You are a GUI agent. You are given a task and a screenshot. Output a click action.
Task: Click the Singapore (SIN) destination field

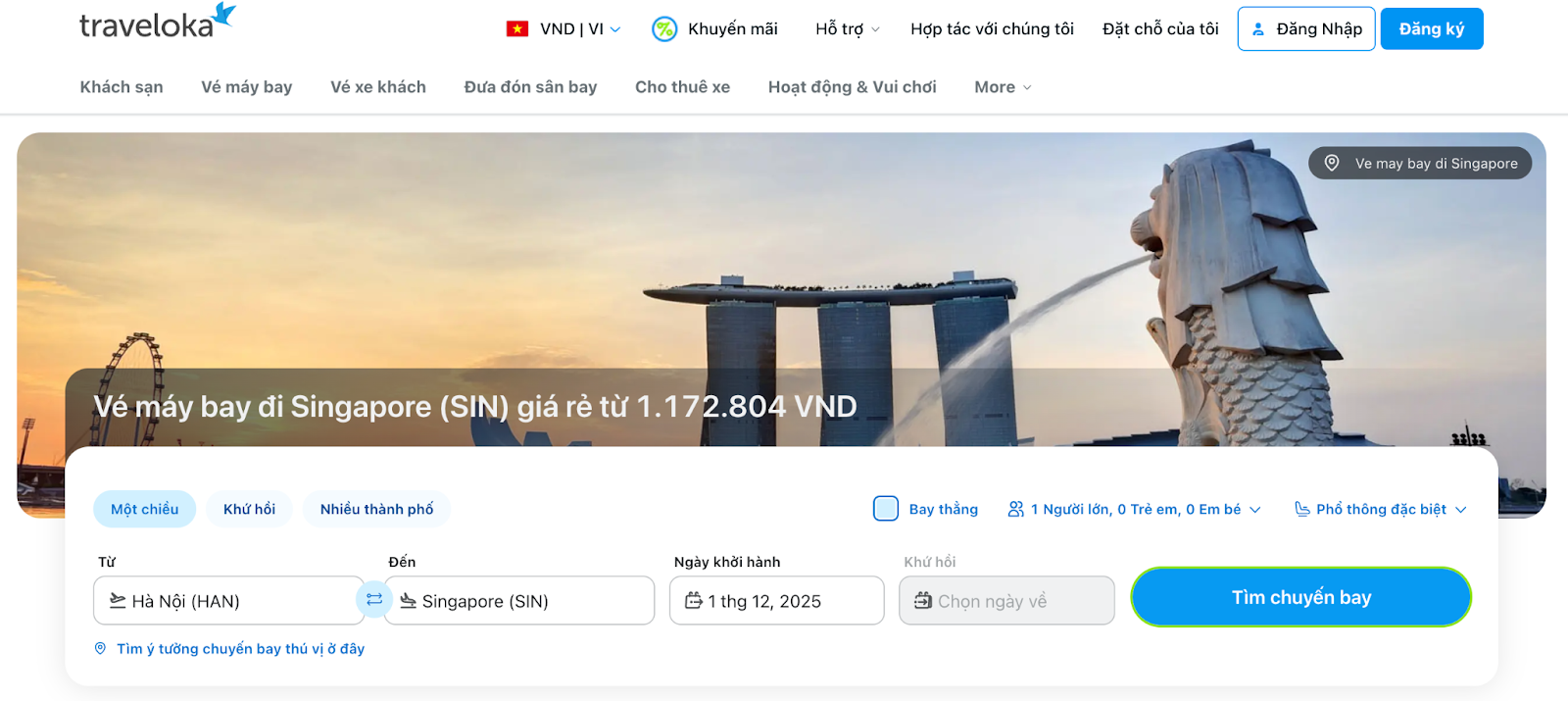[x=519, y=601]
